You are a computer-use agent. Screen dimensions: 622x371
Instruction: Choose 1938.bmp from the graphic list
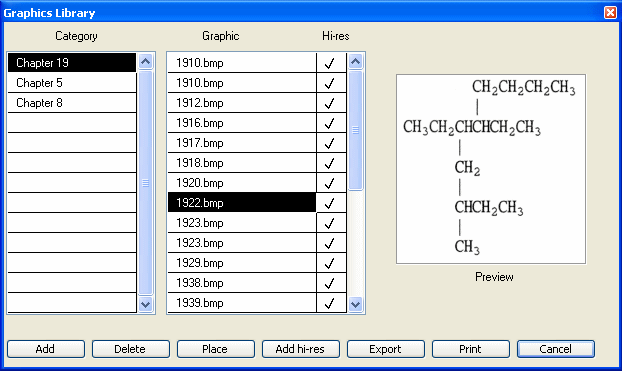[242, 283]
